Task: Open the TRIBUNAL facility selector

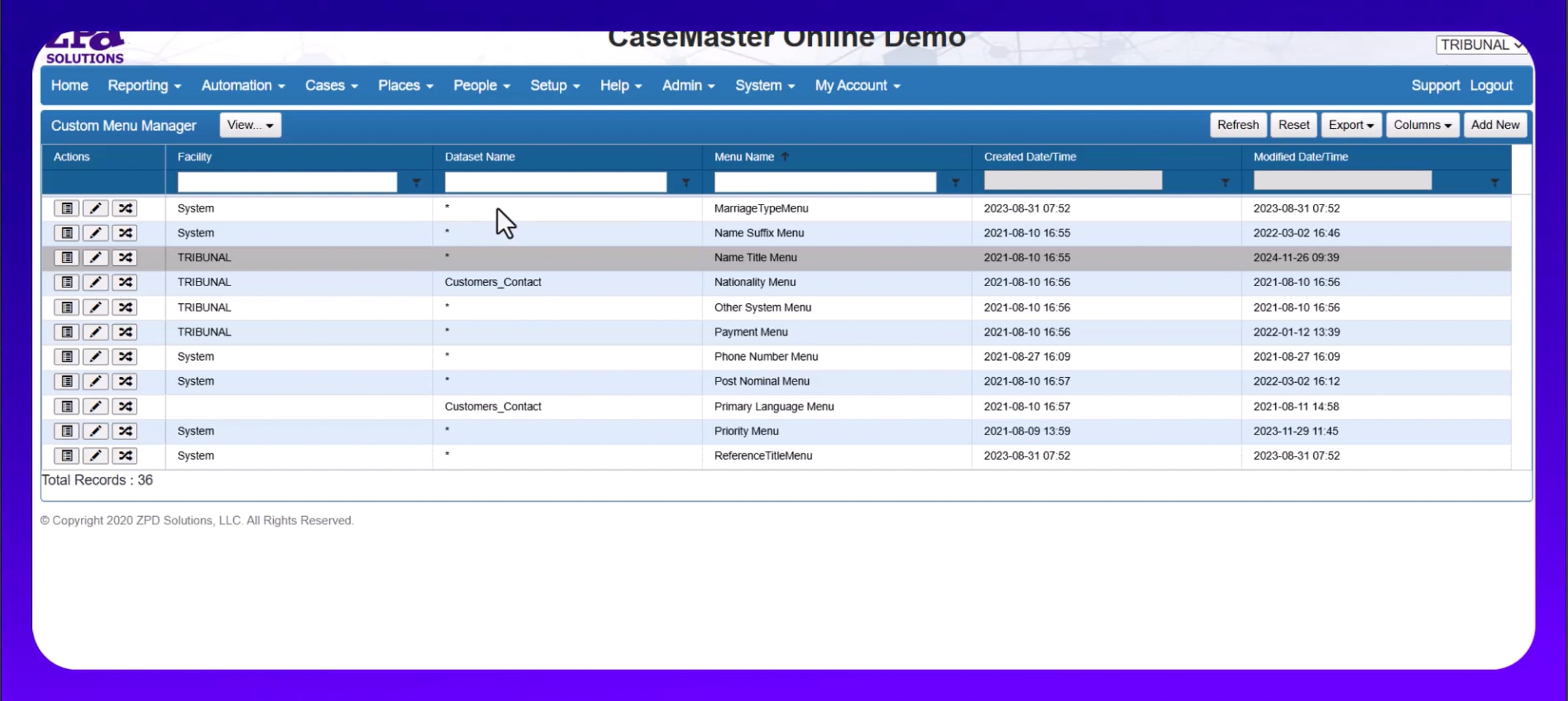Action: pos(1480,45)
